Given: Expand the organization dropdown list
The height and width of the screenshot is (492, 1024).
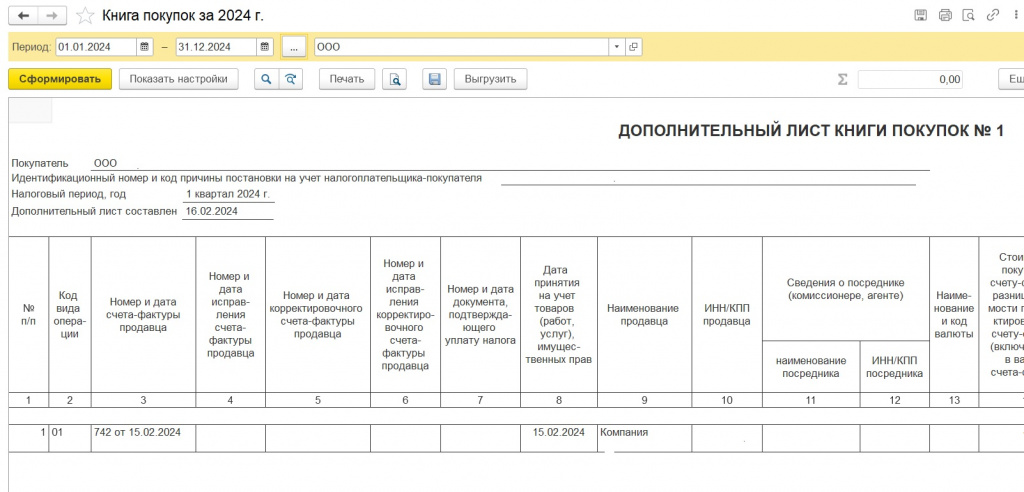Looking at the screenshot, I should point(618,47).
